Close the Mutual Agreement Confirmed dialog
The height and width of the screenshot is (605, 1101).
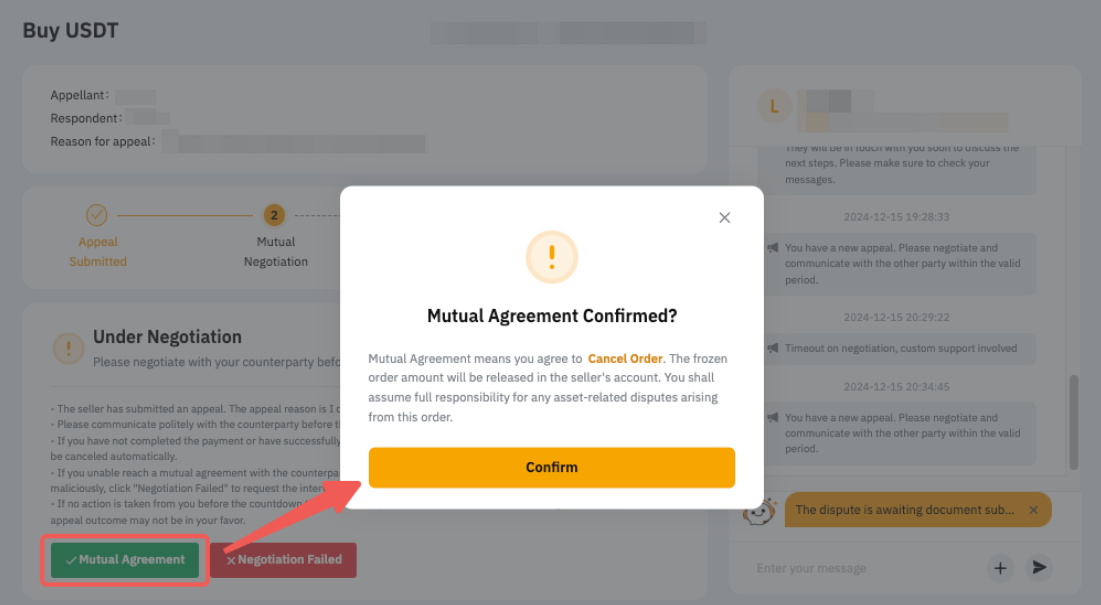coord(725,218)
